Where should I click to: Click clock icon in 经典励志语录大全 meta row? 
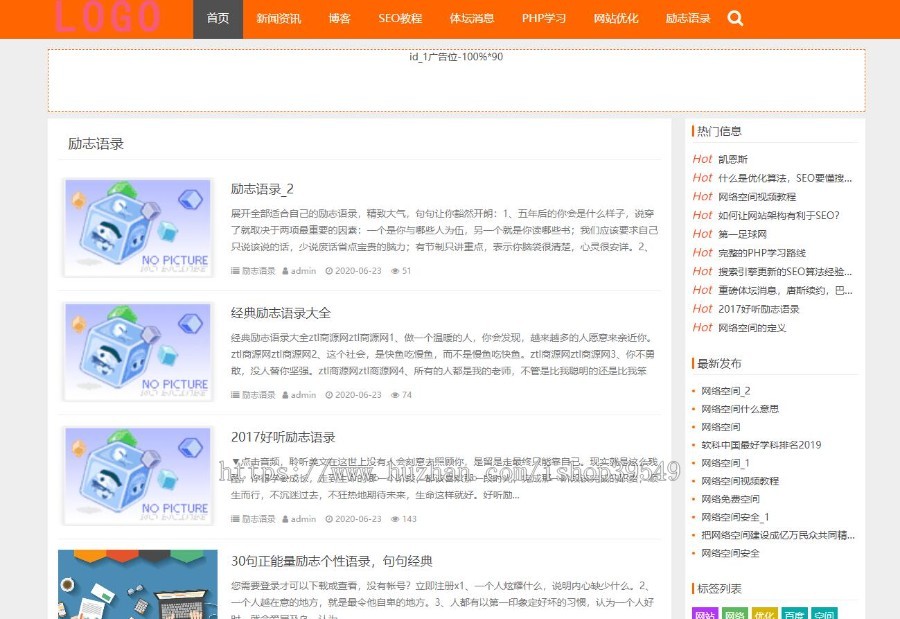[329, 394]
